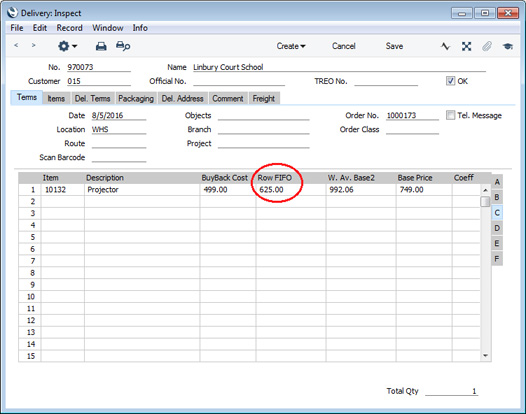Click the attachments paperclip icon
Viewport: 526px width, 414px height.
point(487,46)
